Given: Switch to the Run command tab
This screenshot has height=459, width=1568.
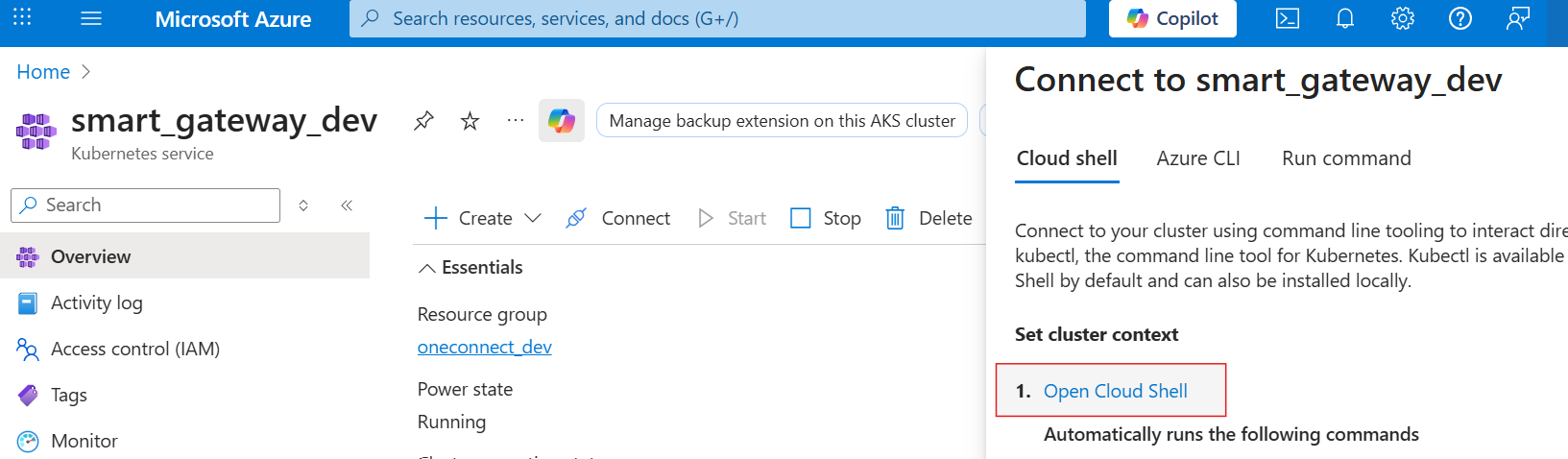Looking at the screenshot, I should (x=1346, y=158).
